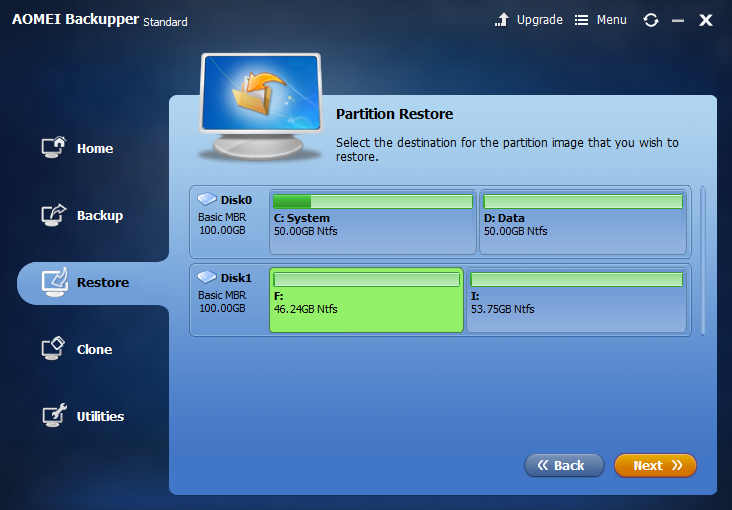Minimize the AOMEI Backupper window
The height and width of the screenshot is (510, 732).
tap(678, 21)
